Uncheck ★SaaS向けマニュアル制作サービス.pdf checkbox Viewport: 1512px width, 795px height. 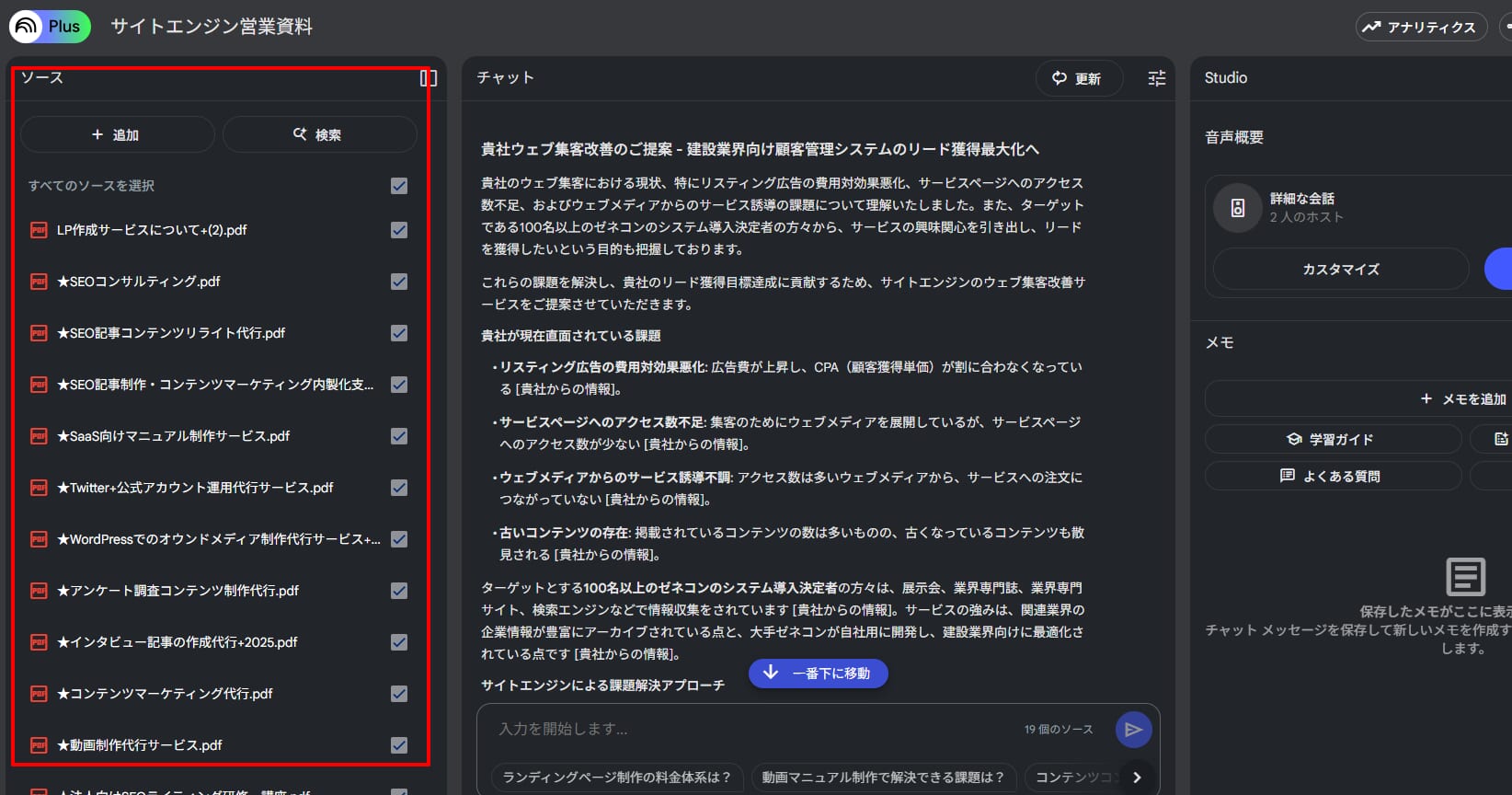(399, 436)
